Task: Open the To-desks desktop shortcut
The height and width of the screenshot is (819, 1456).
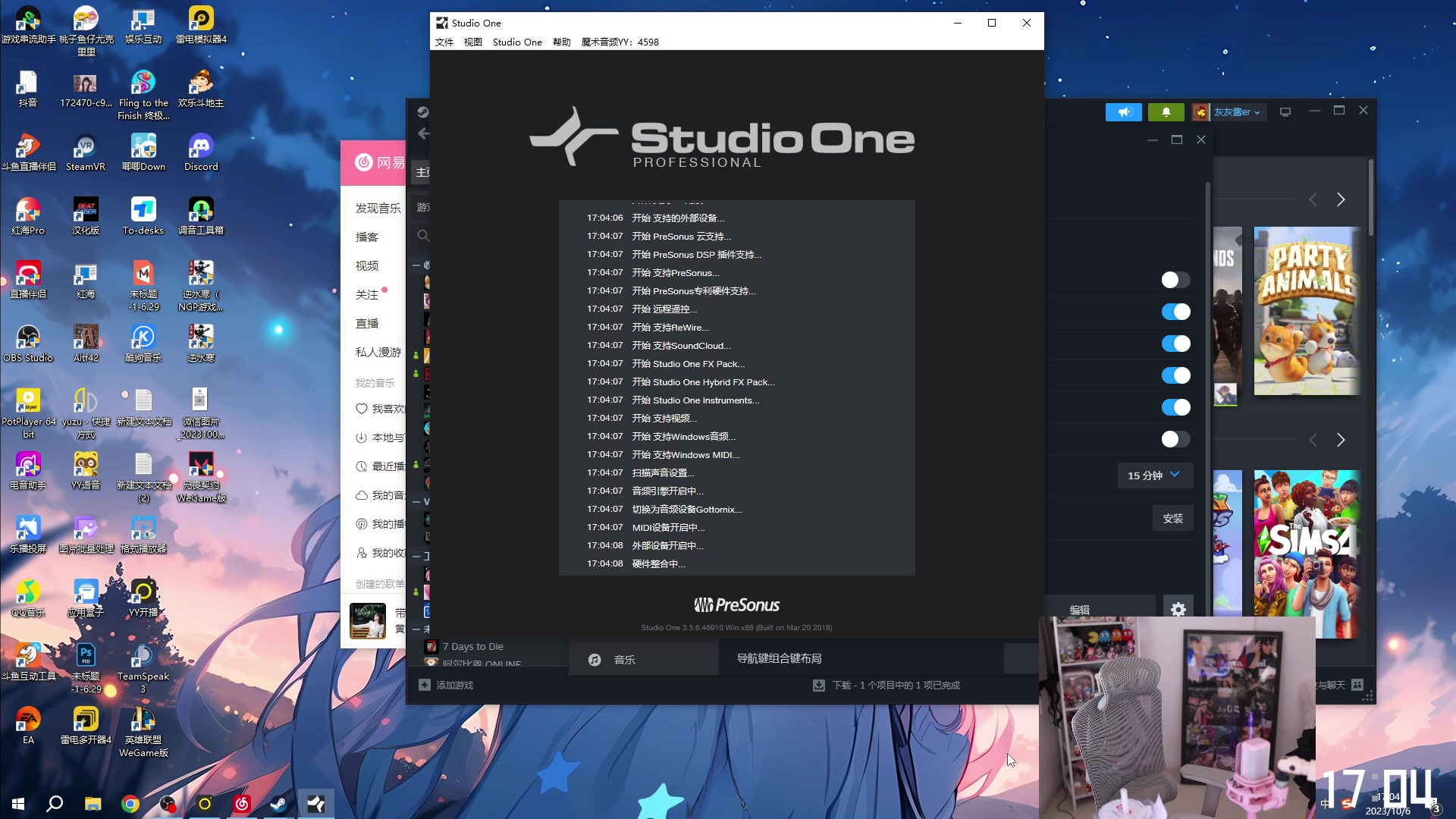Action: [143, 215]
